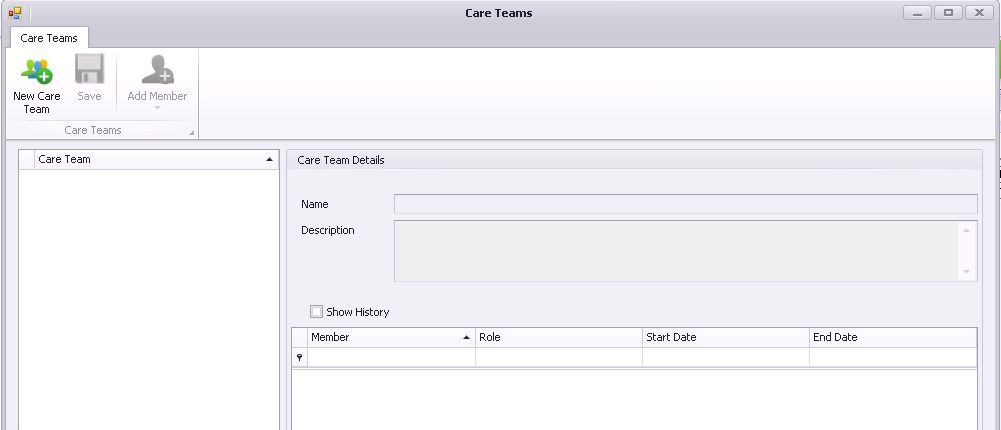
Task: Toggle the Show History checkbox
Action: click(x=317, y=311)
